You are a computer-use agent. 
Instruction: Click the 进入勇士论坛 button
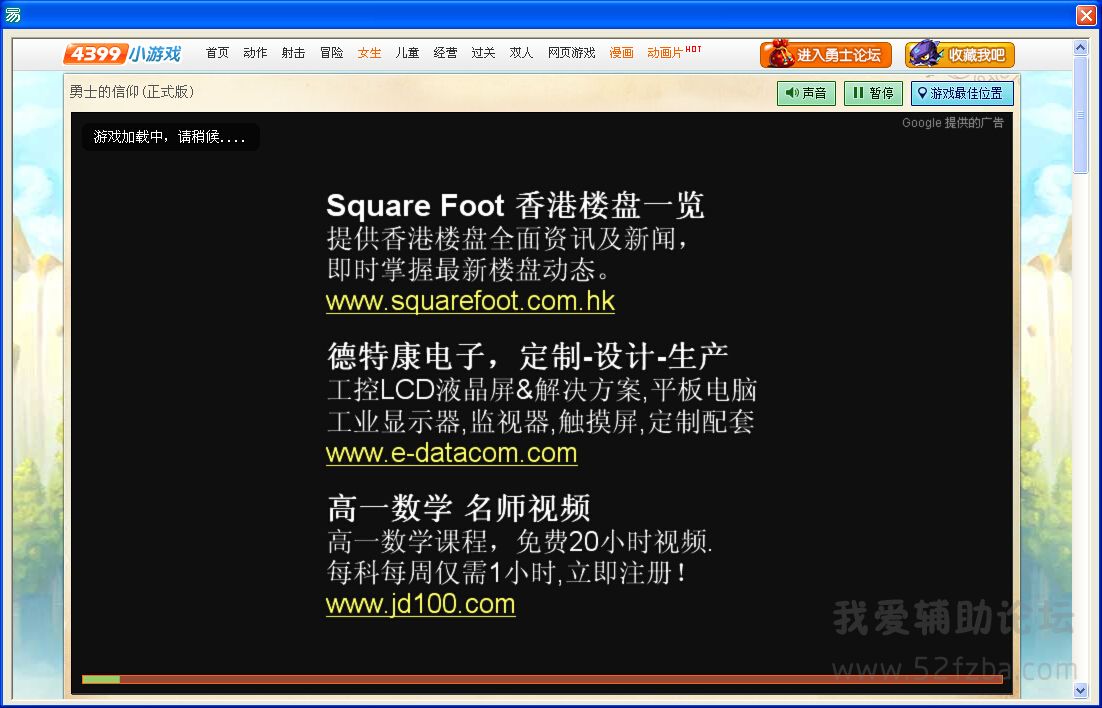click(x=826, y=54)
